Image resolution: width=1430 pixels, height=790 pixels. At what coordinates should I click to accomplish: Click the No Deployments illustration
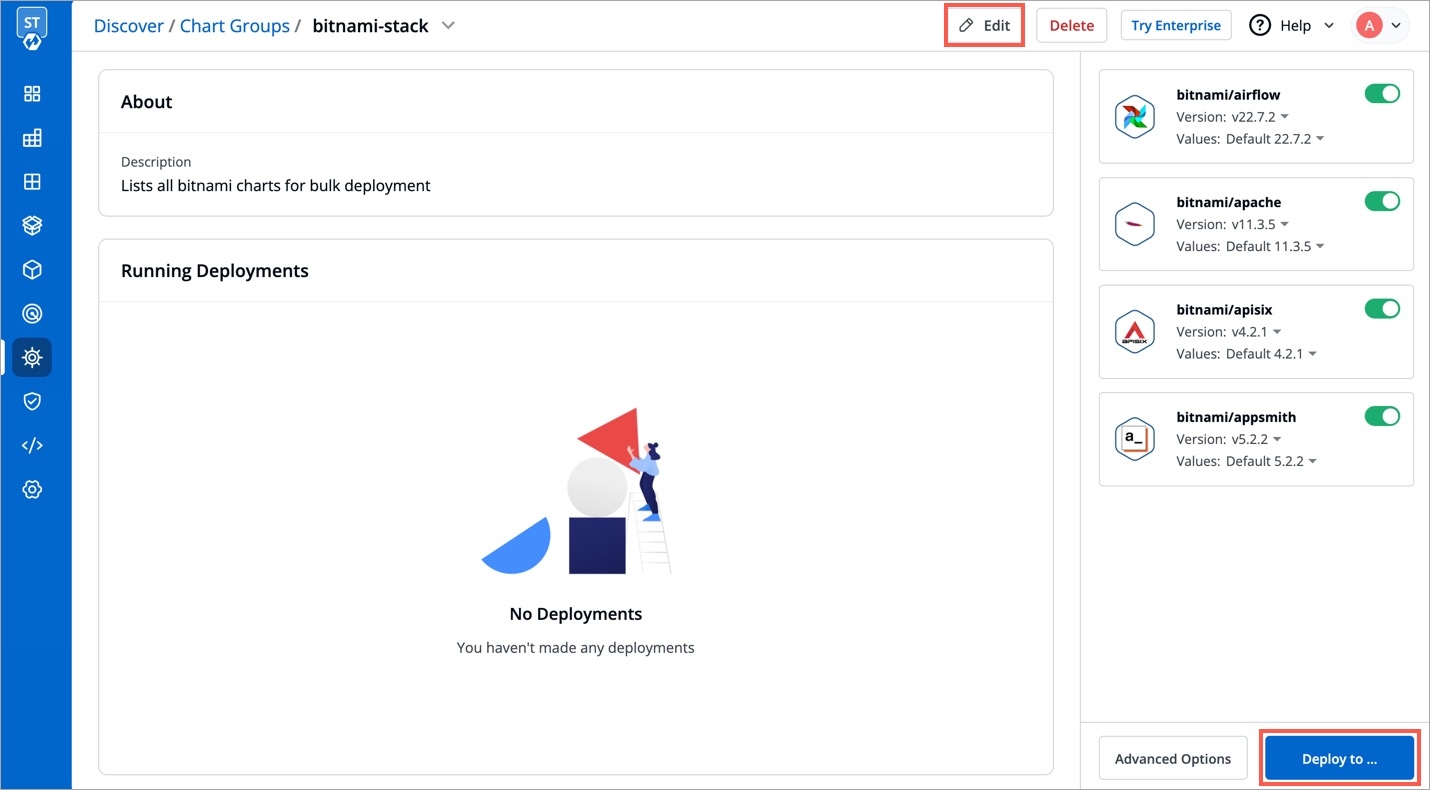(x=576, y=491)
